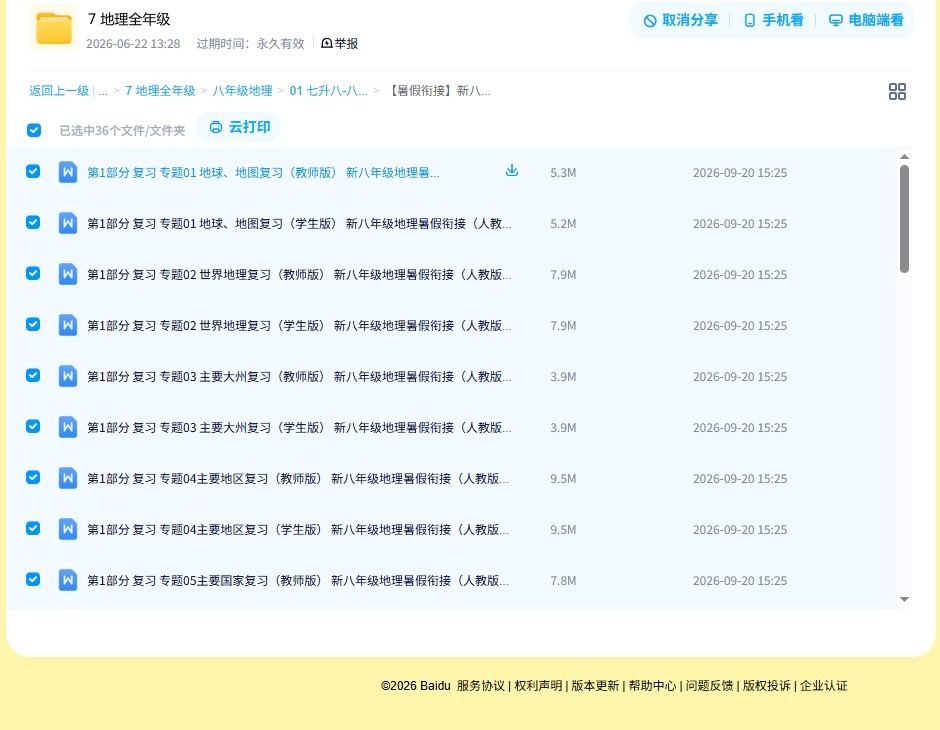Toggle the select-all checkbox beside 已选中36个文件
Viewport: 940px width, 730px height.
click(x=34, y=130)
